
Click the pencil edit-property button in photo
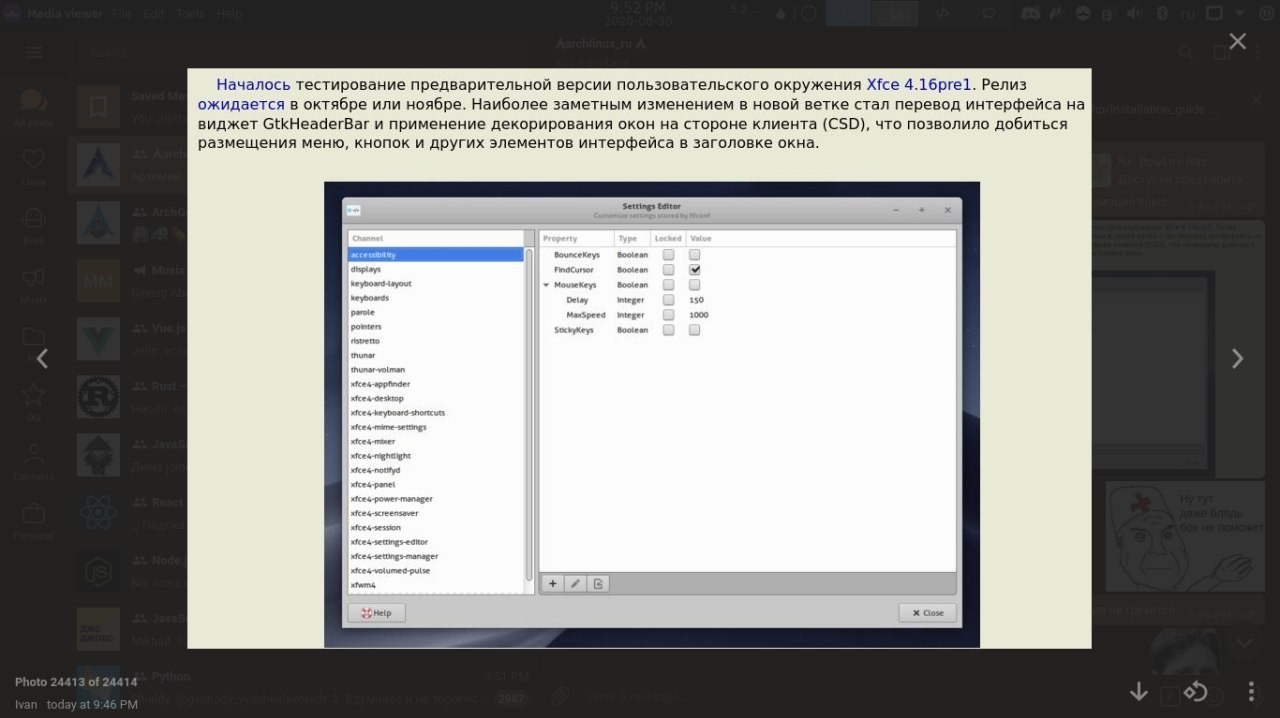[575, 584]
